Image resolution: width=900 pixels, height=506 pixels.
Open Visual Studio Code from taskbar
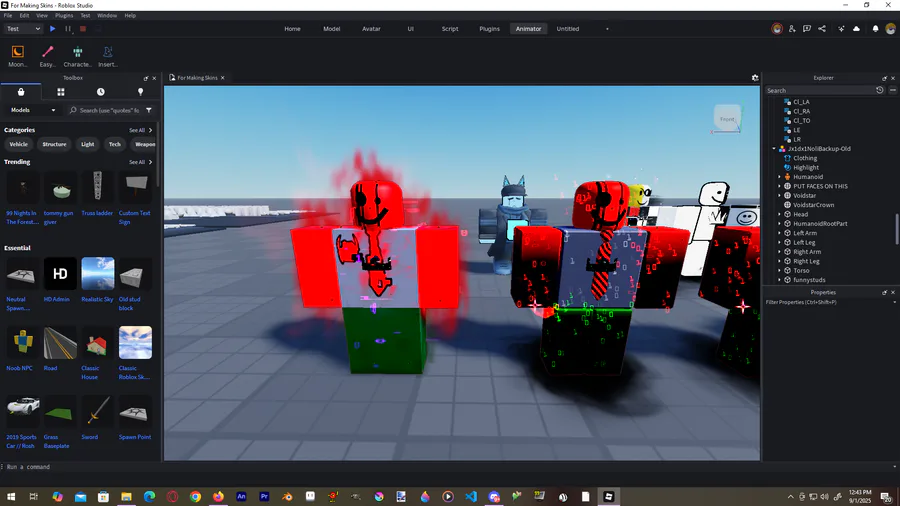point(471,497)
